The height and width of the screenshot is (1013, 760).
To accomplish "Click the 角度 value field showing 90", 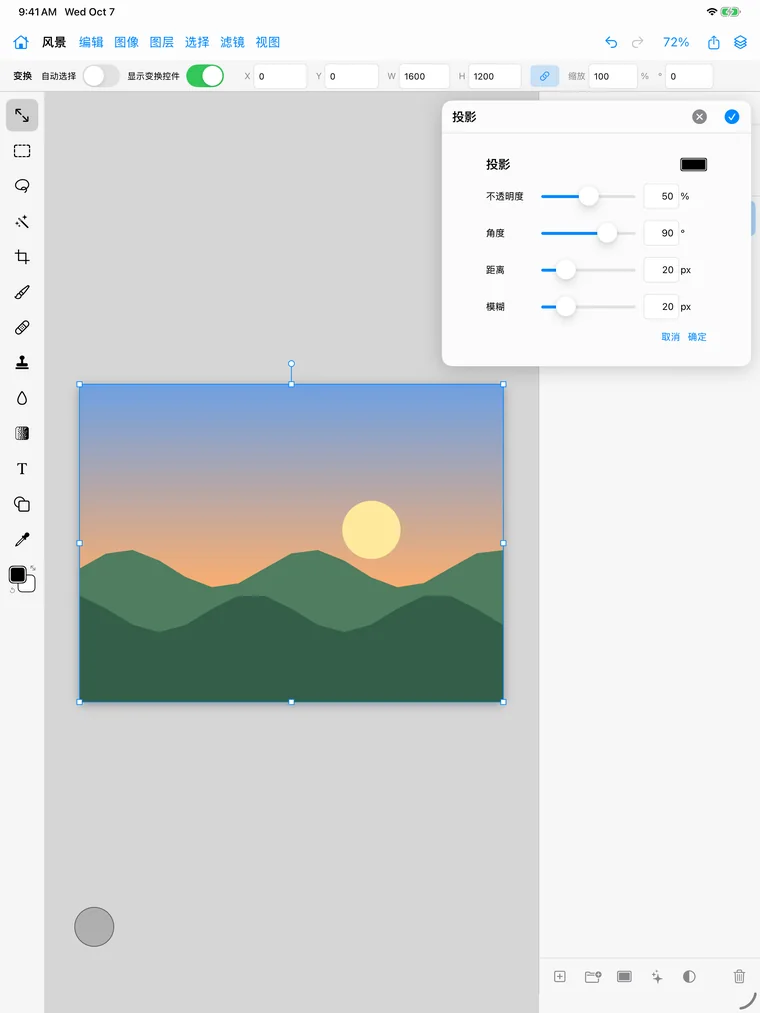I will pyautogui.click(x=661, y=233).
